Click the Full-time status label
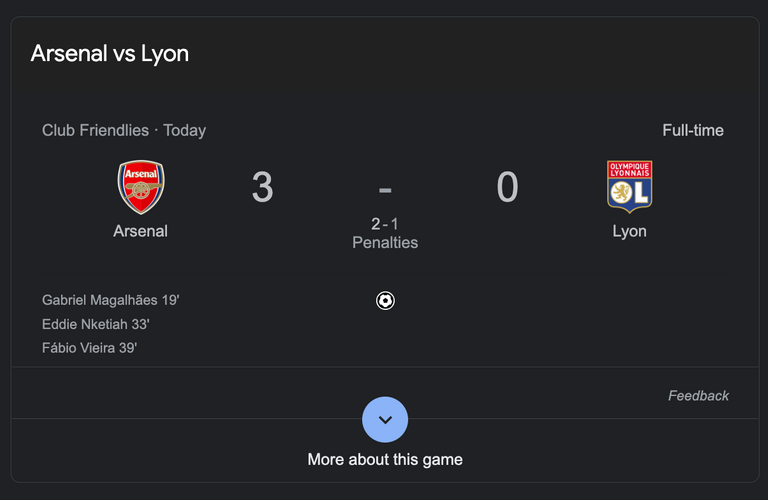Viewport: 768px width, 500px height. [693, 130]
